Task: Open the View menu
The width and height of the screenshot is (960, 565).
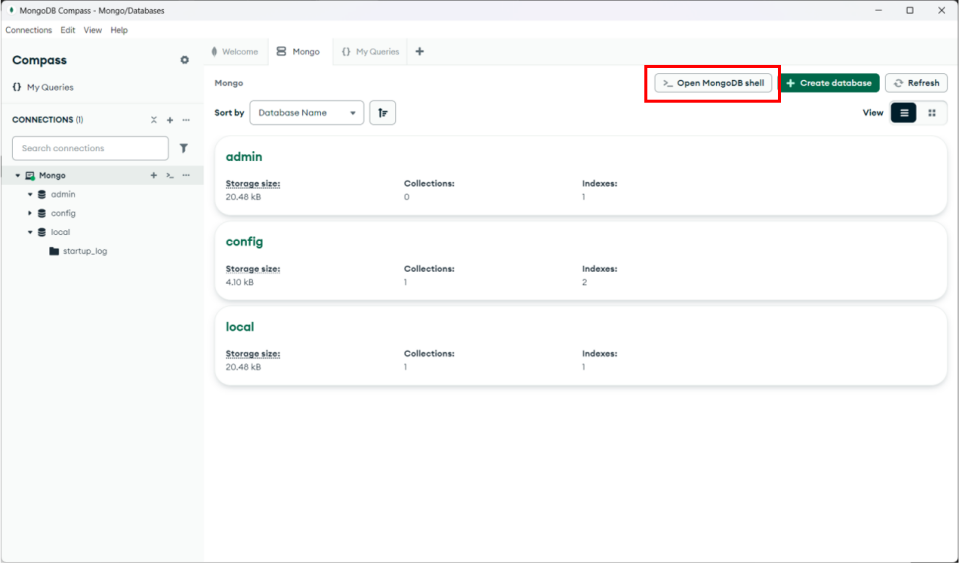Action: pyautogui.click(x=92, y=30)
